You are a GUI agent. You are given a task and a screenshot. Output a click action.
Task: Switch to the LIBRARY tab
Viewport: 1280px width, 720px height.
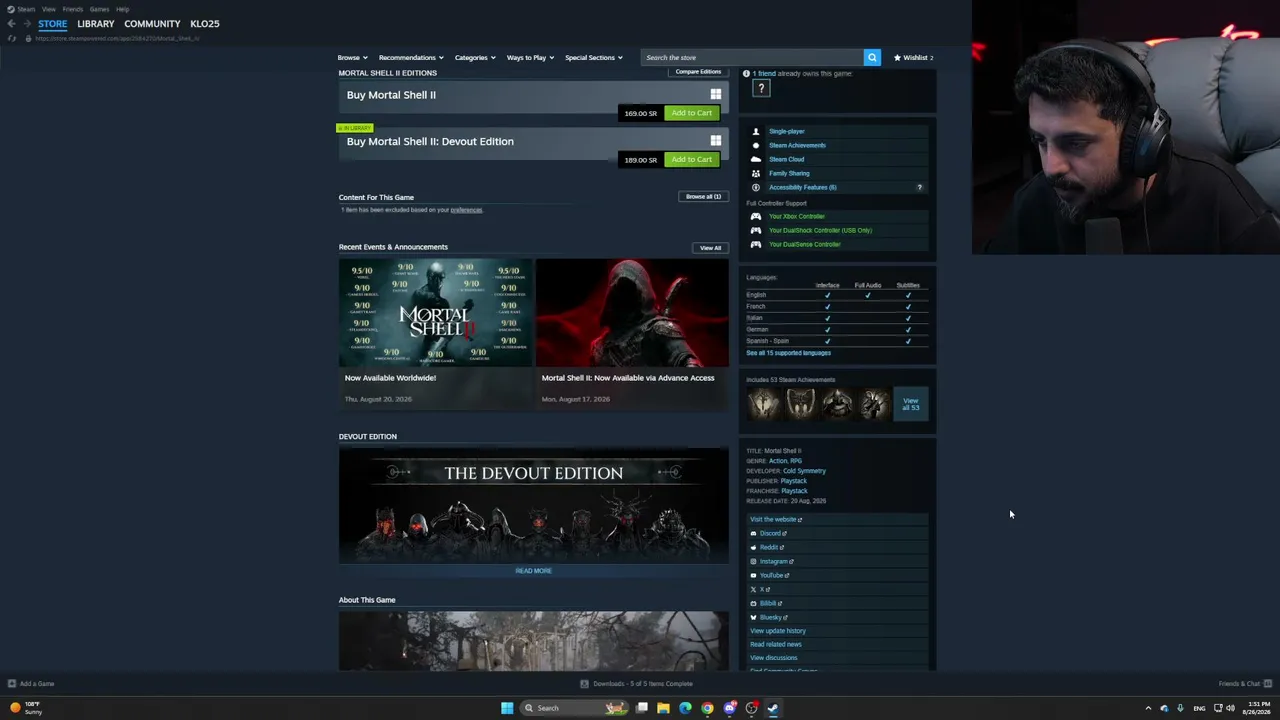[x=96, y=24]
